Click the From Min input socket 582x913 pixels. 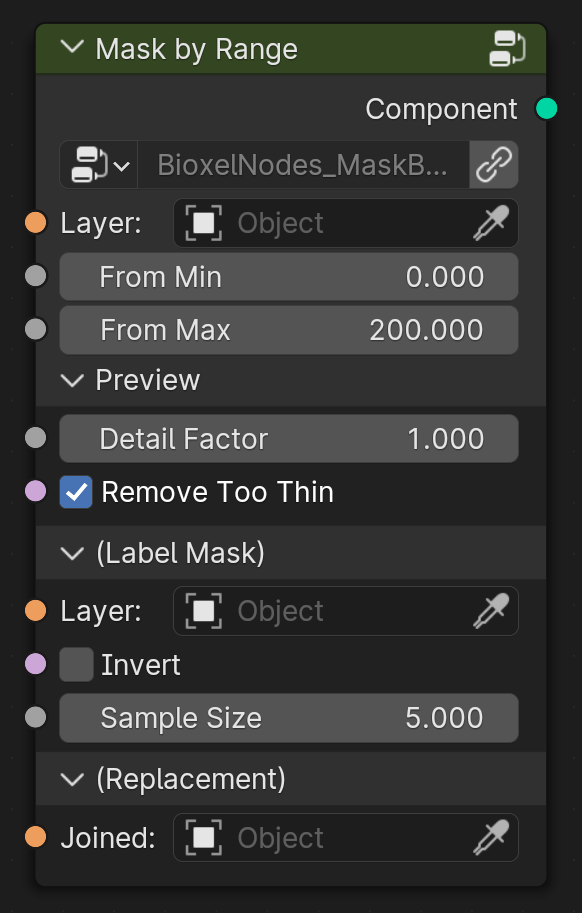point(36,276)
